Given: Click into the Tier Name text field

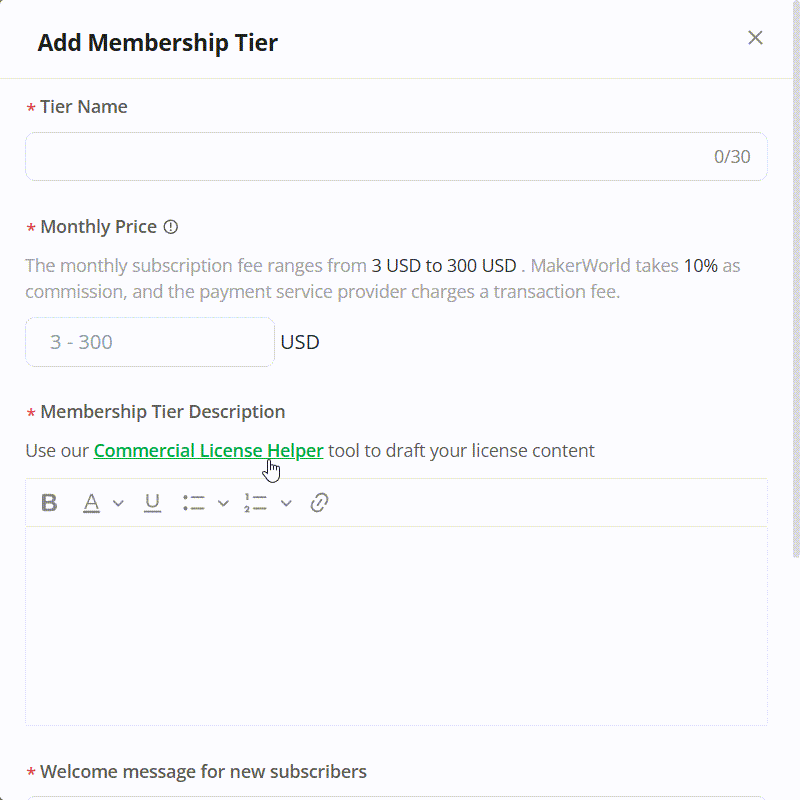Looking at the screenshot, I should tap(360, 157).
